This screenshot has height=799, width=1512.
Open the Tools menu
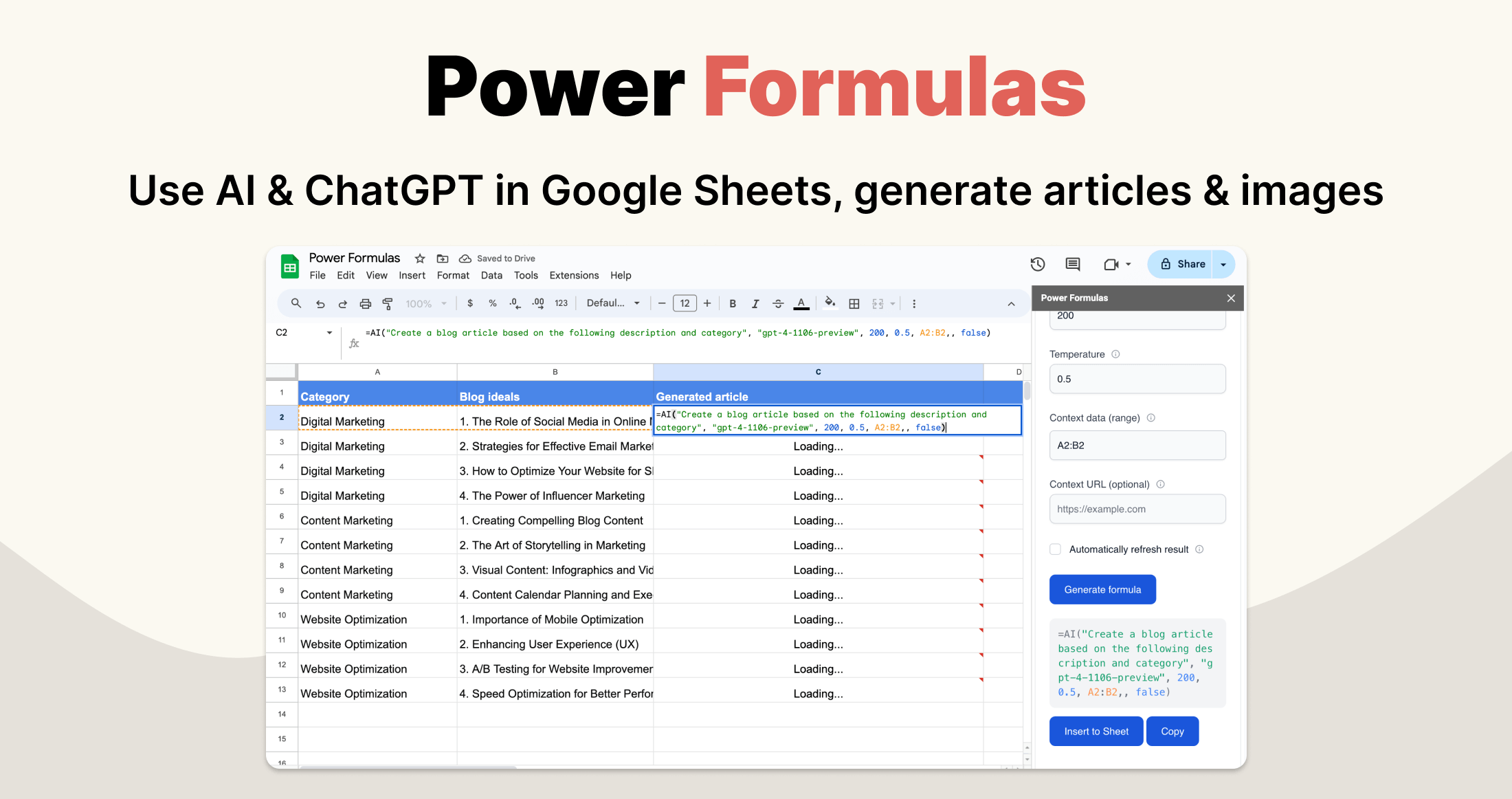(x=526, y=275)
